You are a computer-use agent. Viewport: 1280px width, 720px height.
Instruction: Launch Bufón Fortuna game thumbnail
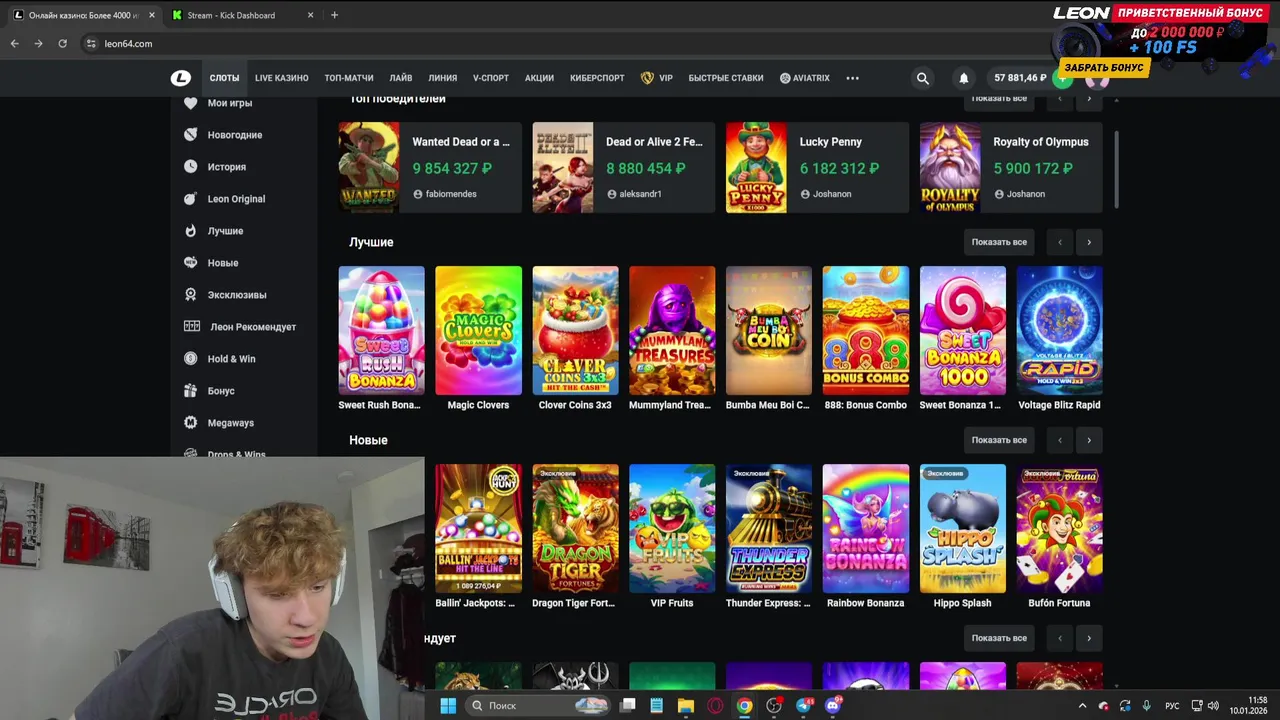coord(1060,528)
